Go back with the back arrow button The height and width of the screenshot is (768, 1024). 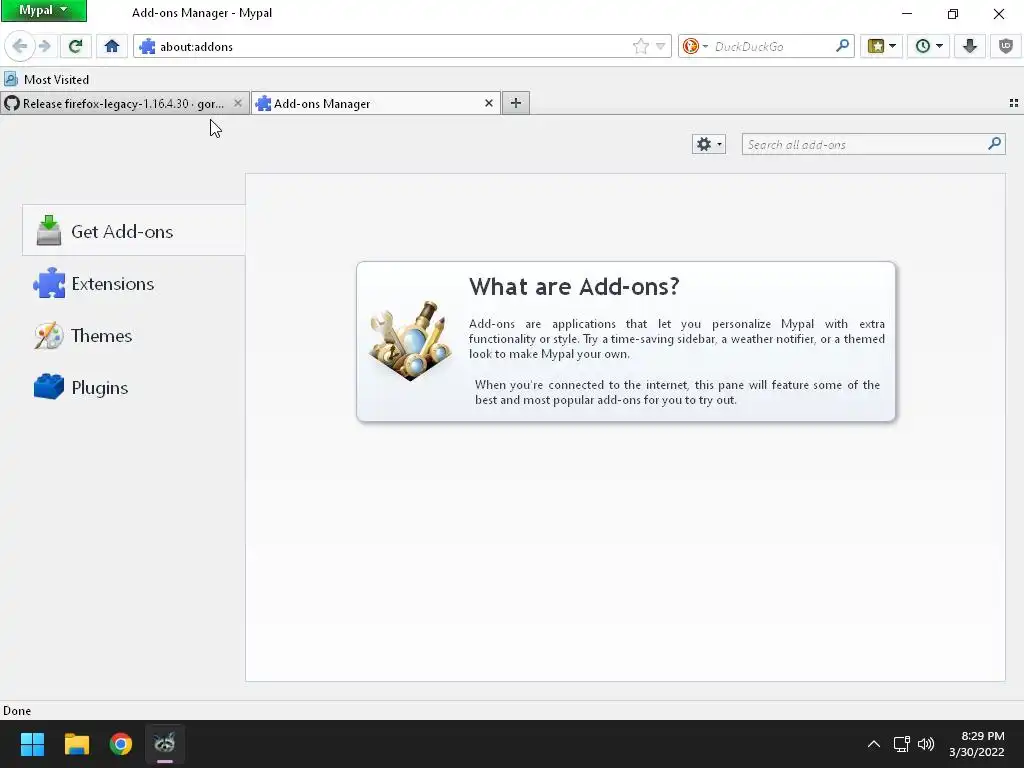[x=20, y=46]
